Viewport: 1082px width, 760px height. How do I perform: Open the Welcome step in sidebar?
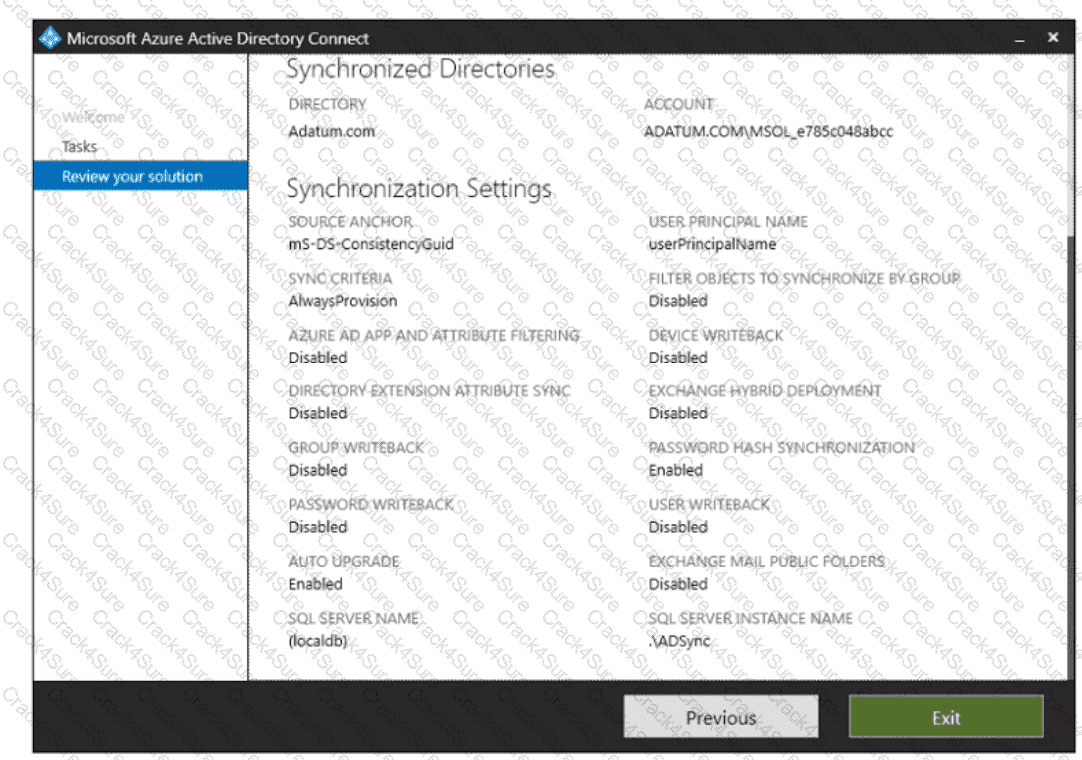point(93,117)
